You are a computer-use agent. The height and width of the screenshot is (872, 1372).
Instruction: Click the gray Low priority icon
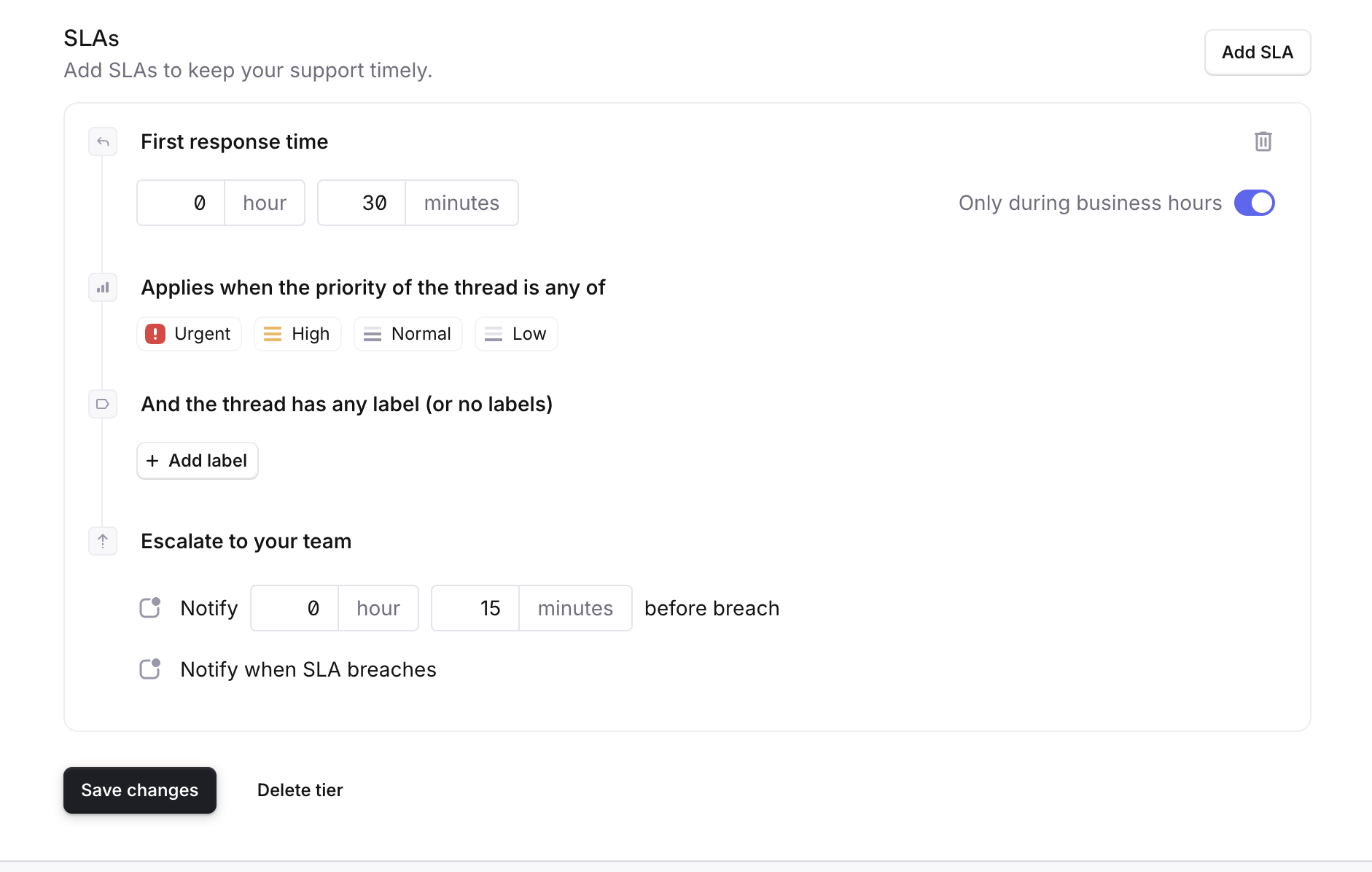(494, 334)
